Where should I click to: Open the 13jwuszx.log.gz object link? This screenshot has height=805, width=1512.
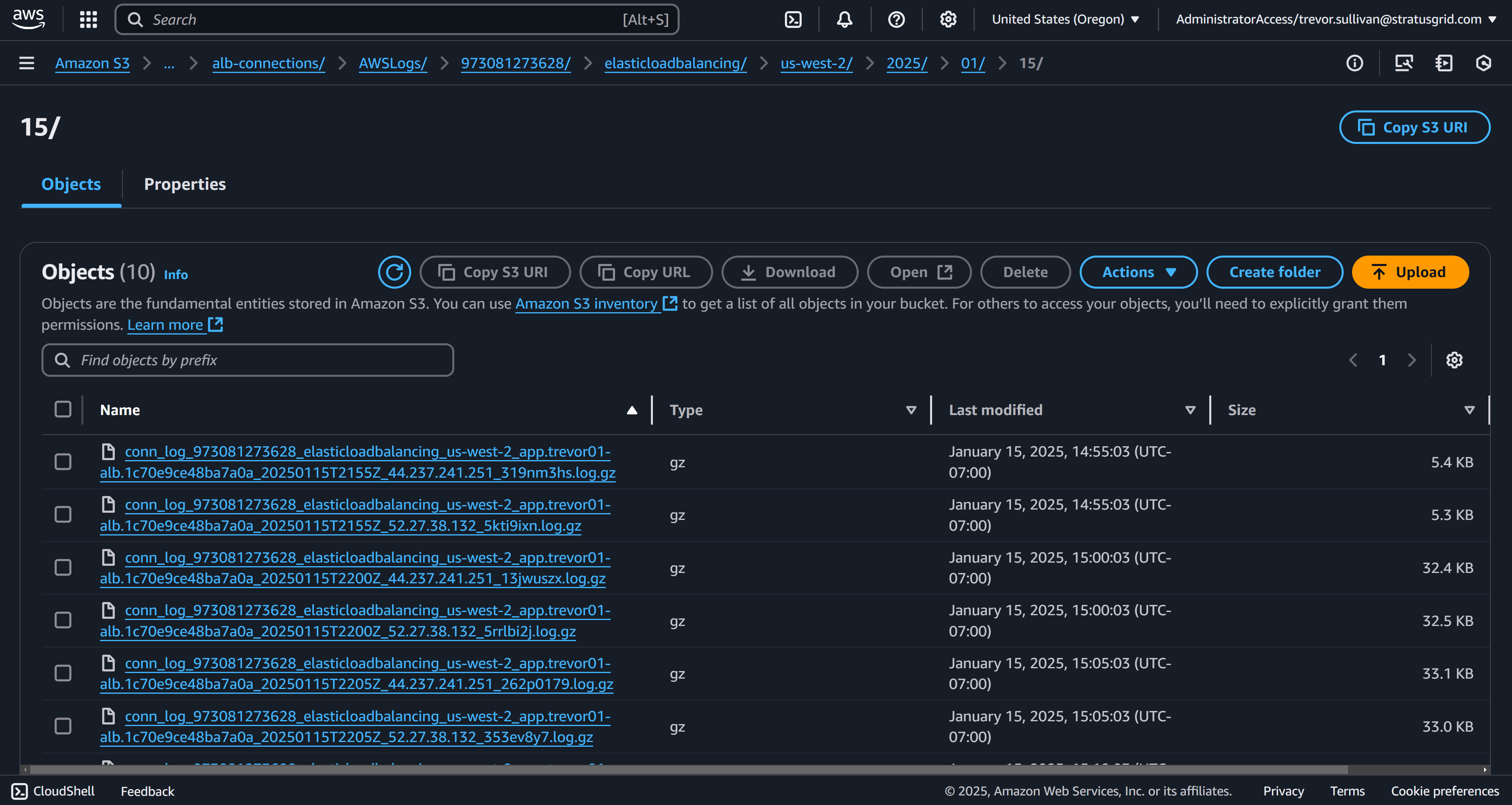tap(355, 568)
